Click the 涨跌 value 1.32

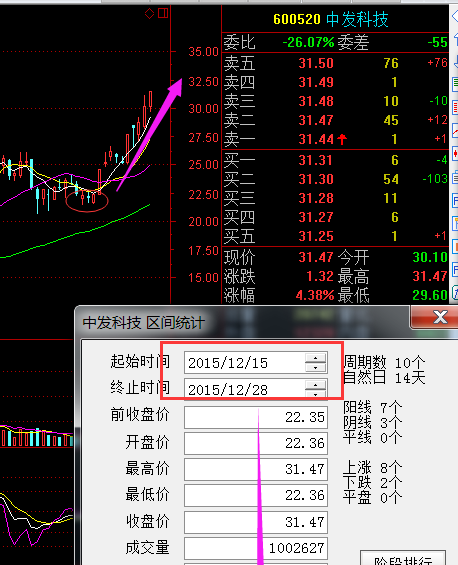tap(320, 276)
